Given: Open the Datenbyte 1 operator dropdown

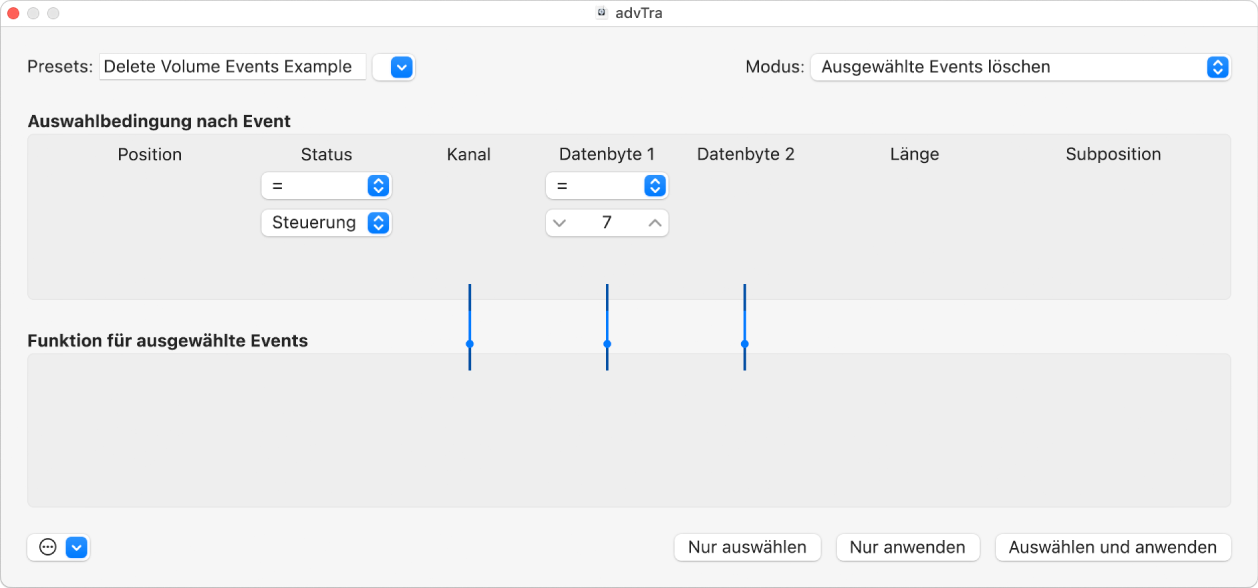Looking at the screenshot, I should click(x=606, y=185).
